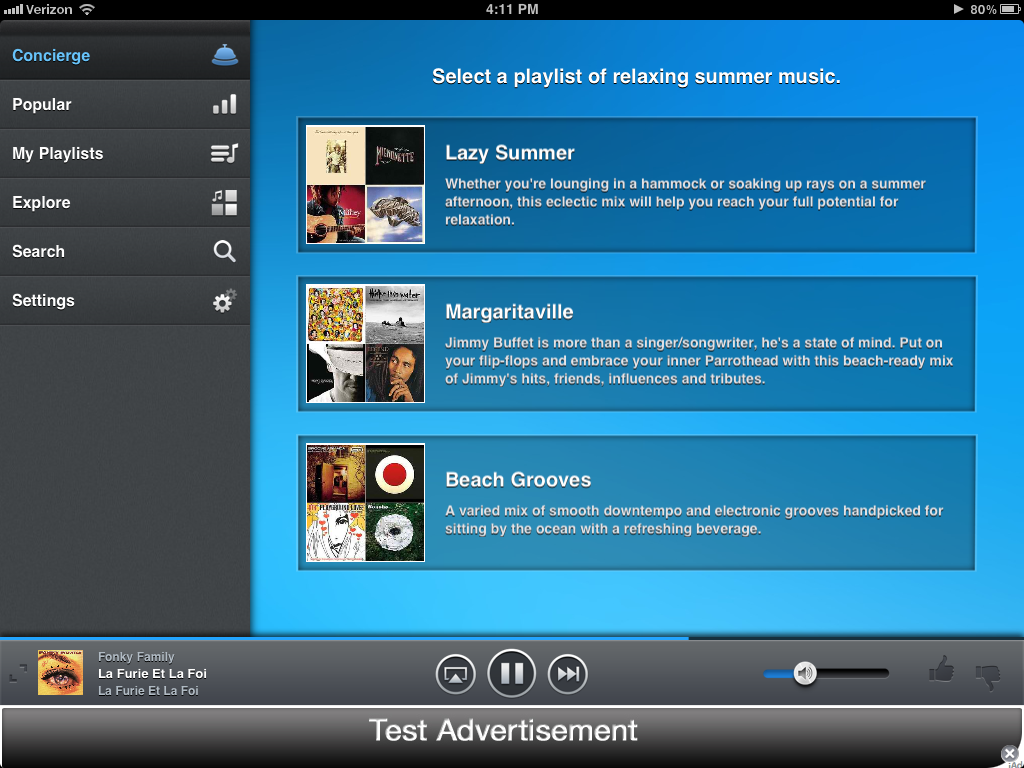Click the bold La Furie Et La Foi song title
The image size is (1024, 768).
point(152,674)
